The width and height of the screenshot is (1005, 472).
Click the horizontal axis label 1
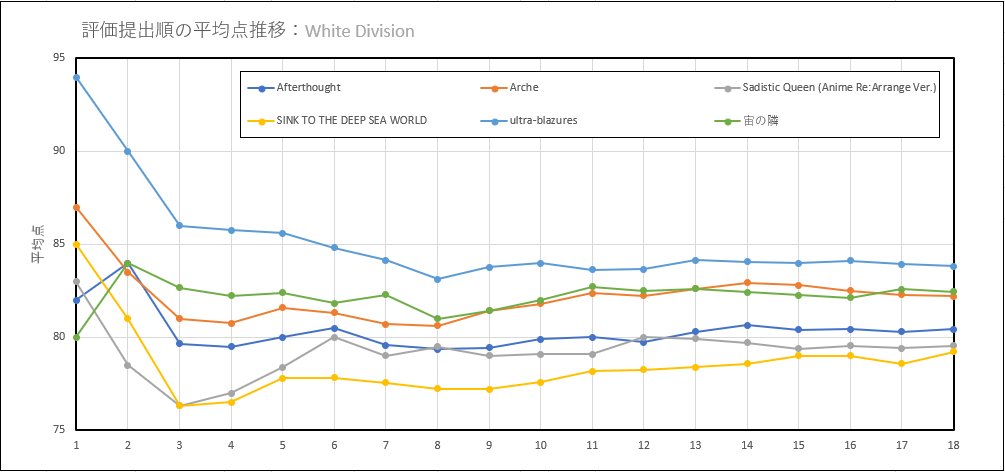[x=76, y=444]
